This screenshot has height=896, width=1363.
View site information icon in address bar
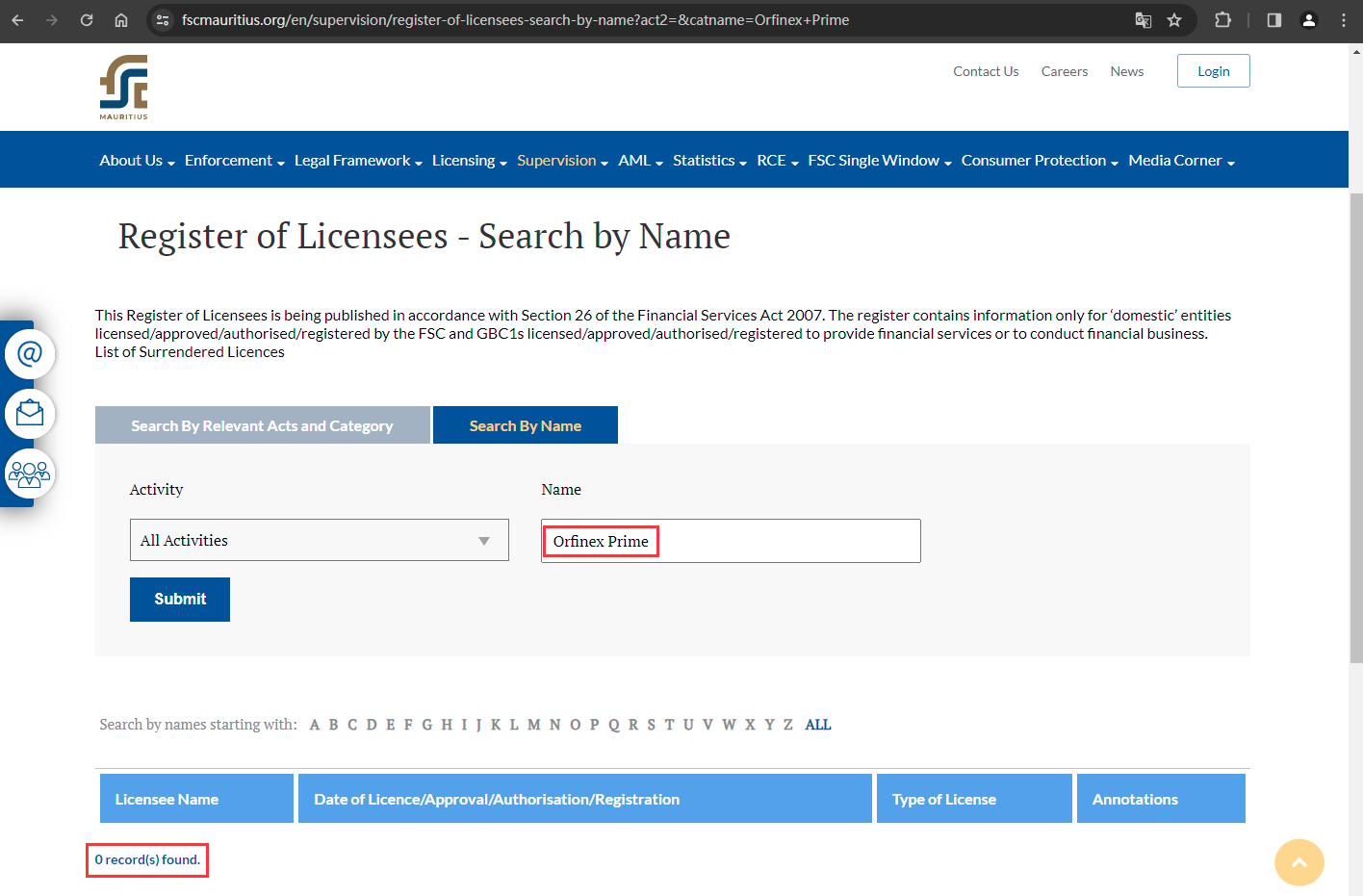point(163,19)
